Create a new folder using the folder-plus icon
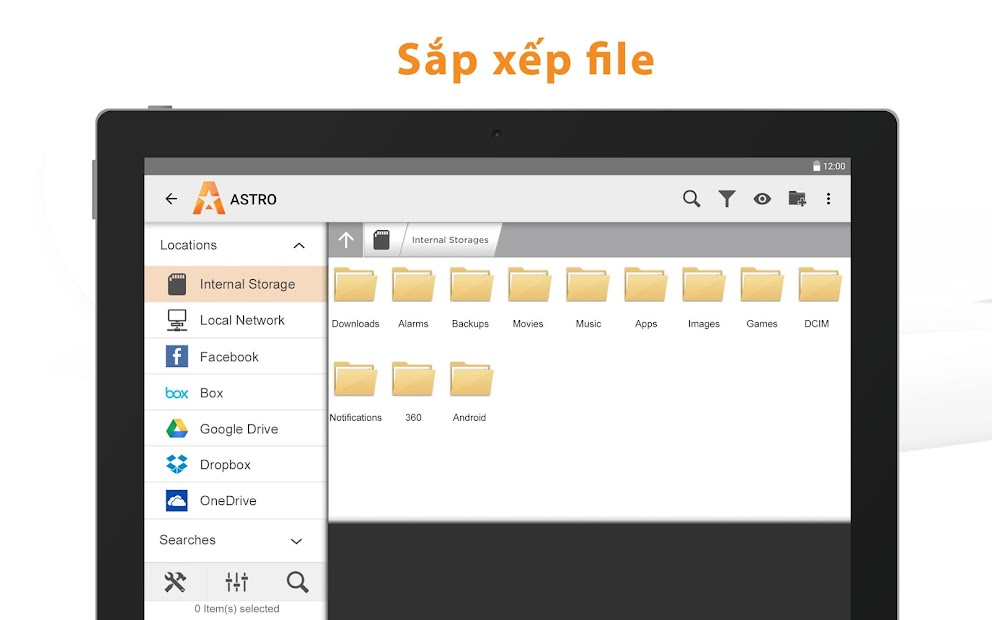Viewport: 992px width, 620px height. pos(797,198)
